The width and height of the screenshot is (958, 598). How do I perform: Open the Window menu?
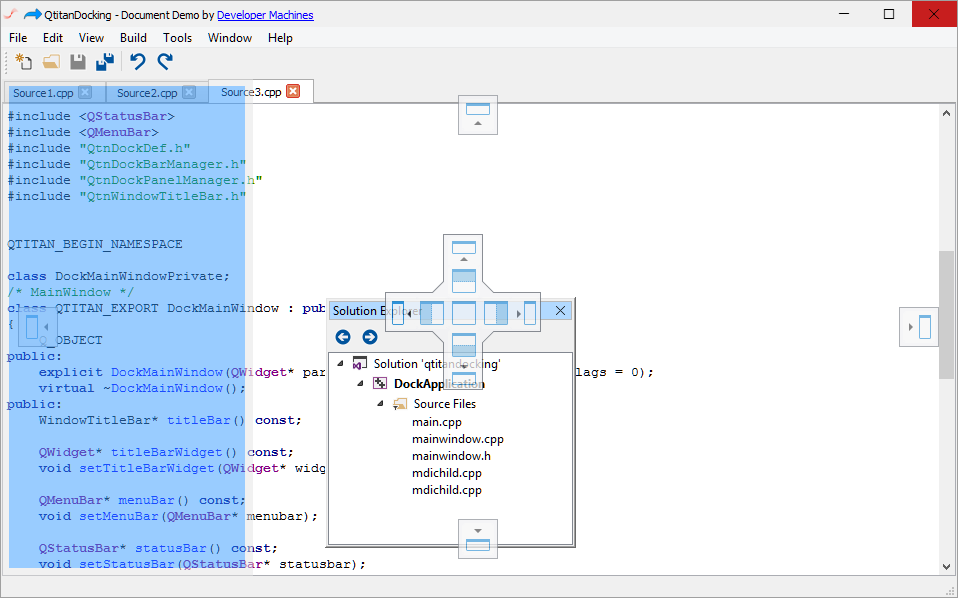(230, 38)
